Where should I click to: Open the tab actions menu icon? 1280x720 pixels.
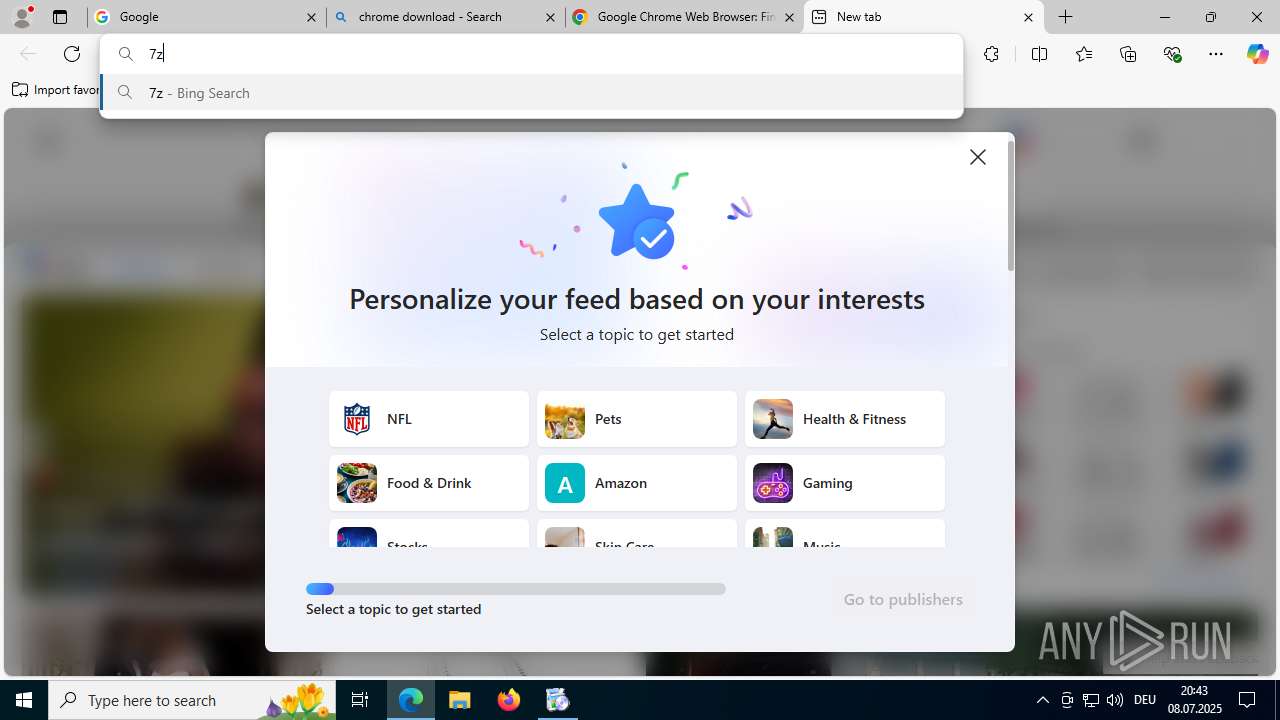pos(60,17)
